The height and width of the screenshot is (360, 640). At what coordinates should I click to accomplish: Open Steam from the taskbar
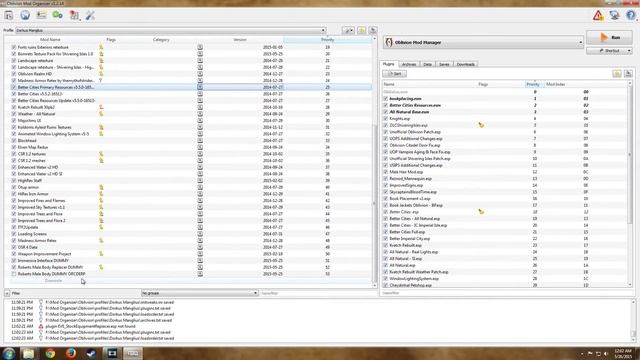coord(91,353)
